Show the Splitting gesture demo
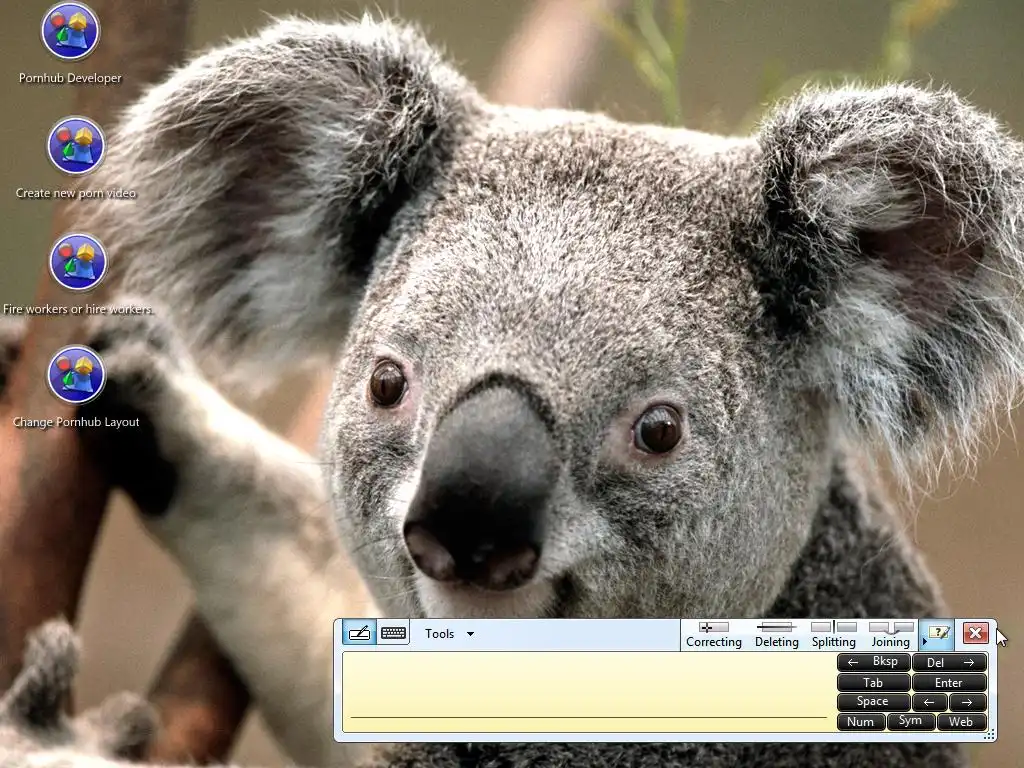This screenshot has width=1024, height=768. pyautogui.click(x=833, y=635)
